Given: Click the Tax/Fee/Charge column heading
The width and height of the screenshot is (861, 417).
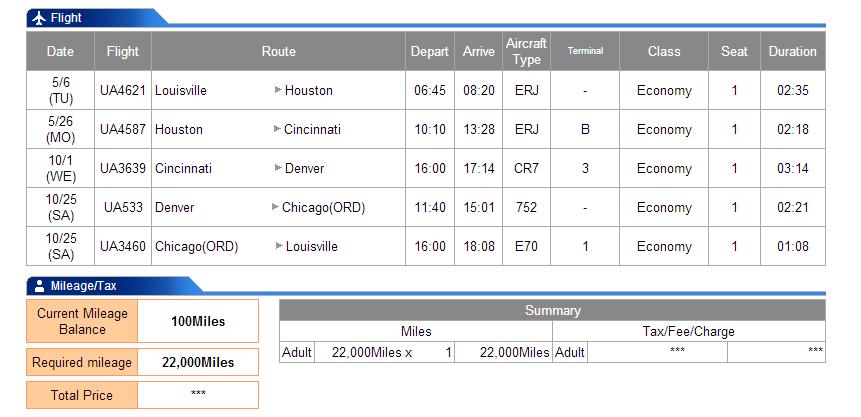Looking at the screenshot, I should (689, 331).
